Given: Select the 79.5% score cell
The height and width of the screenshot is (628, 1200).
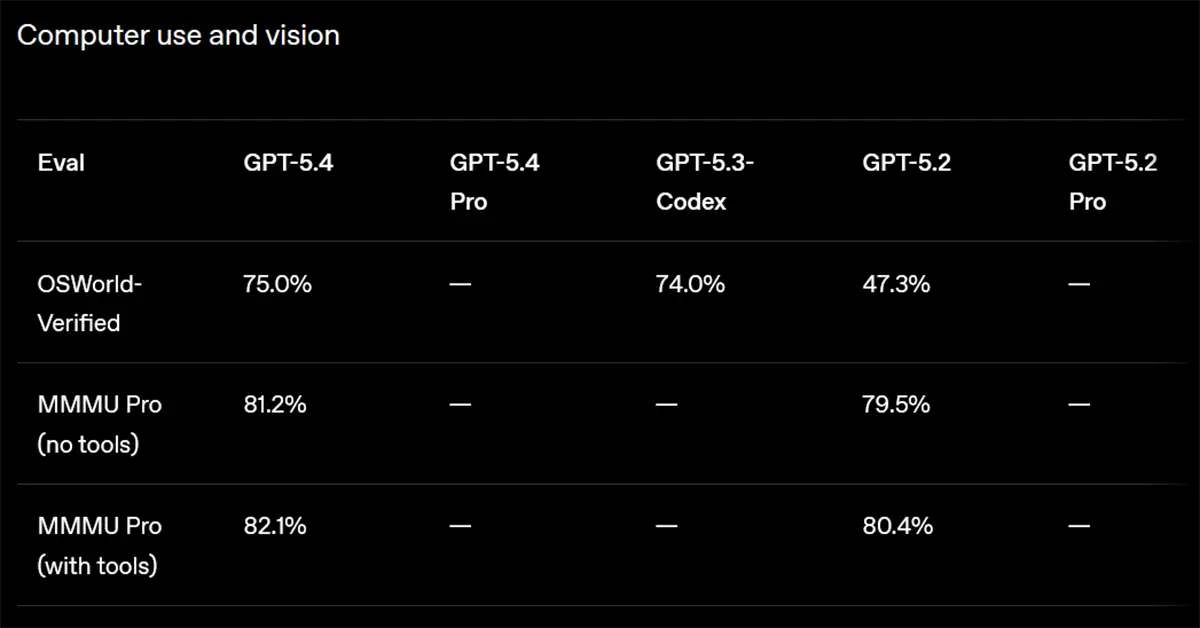Looking at the screenshot, I should pyautogui.click(x=896, y=405).
